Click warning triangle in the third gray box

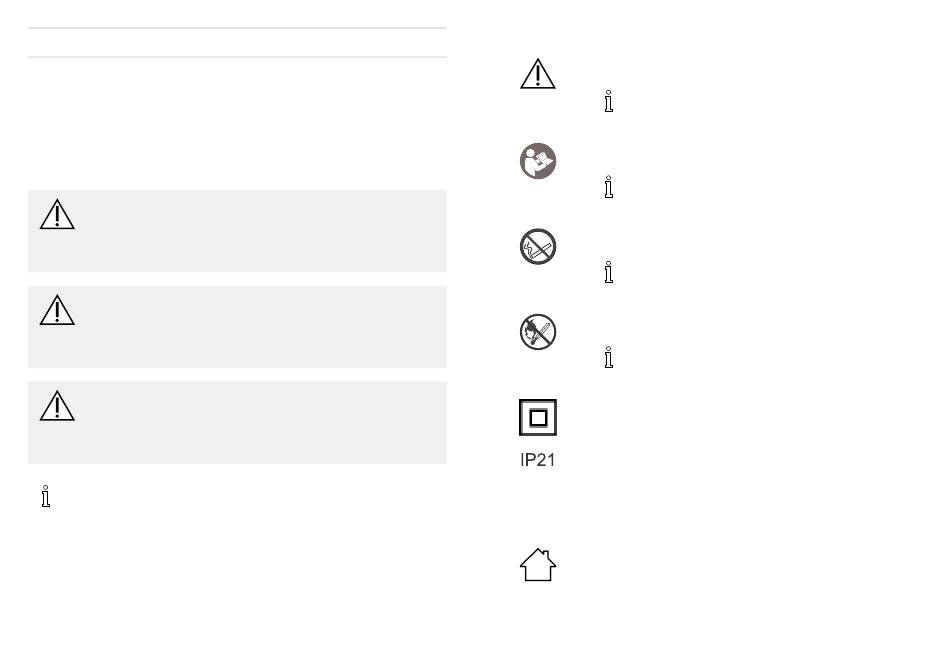[x=57, y=406]
